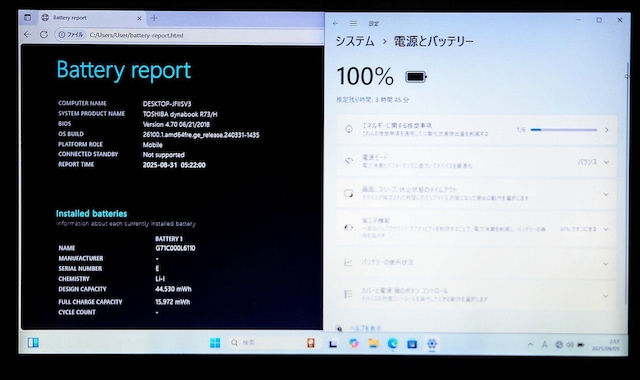Click the 44,530 mWh design capacity value
Screen dimensions: 640x380
(x=173, y=289)
